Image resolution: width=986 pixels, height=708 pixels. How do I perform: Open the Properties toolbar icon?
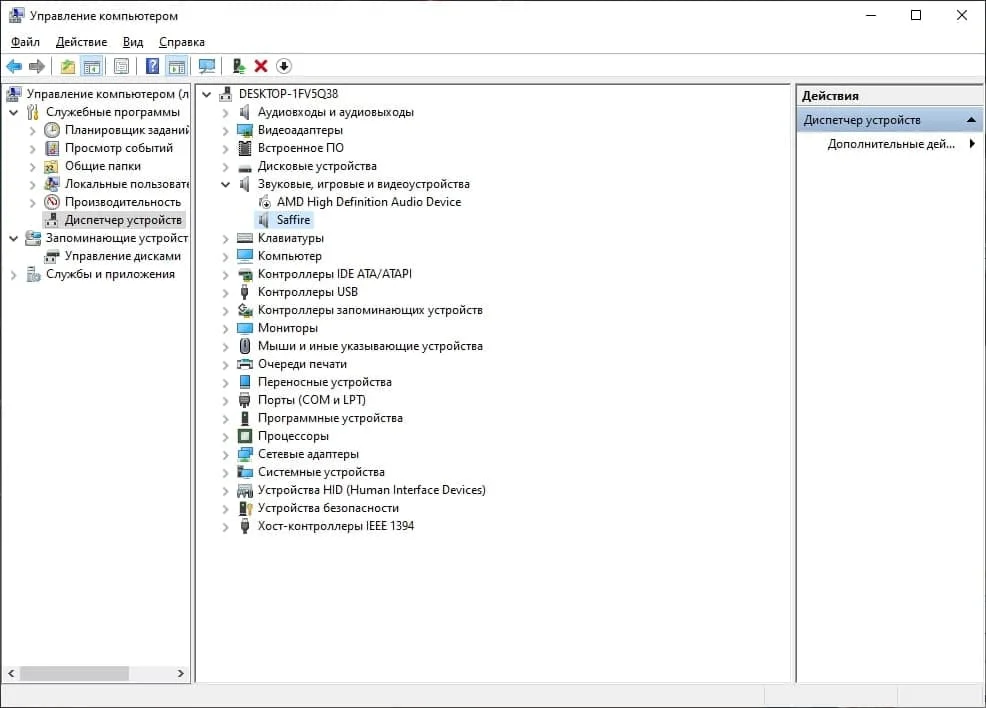pos(121,66)
